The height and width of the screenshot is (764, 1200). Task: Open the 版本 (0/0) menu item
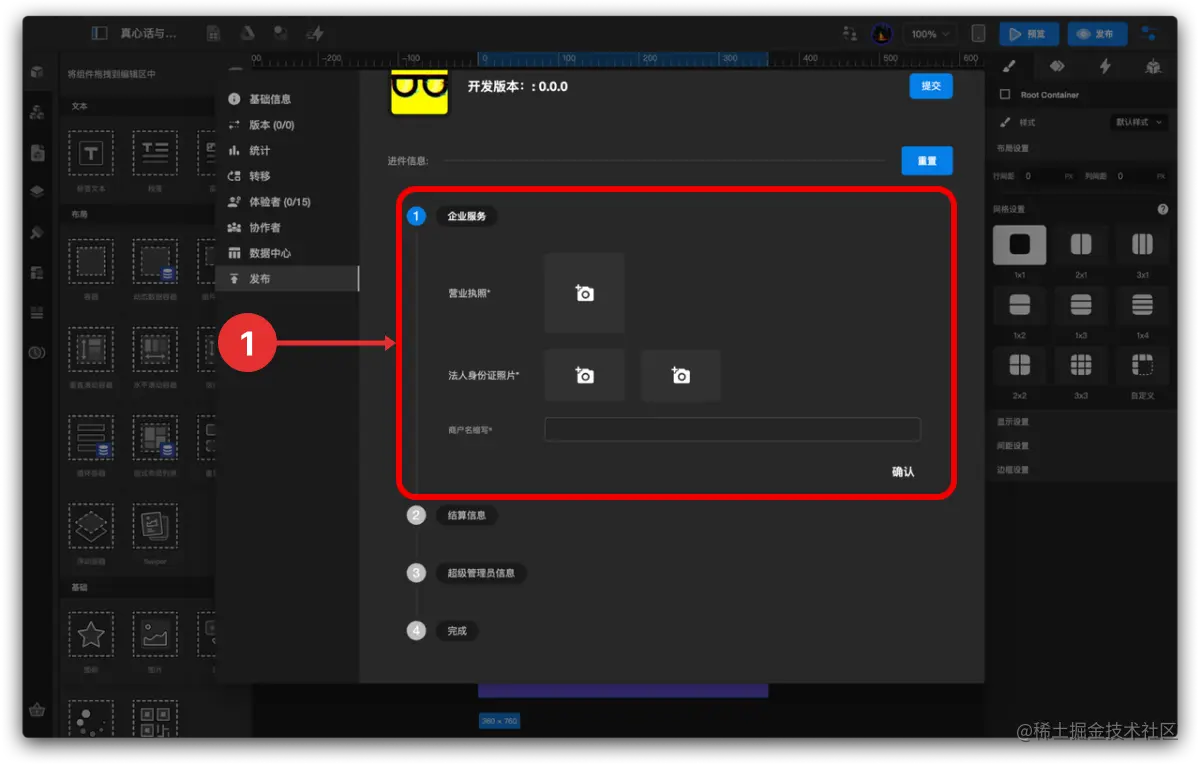click(x=287, y=125)
